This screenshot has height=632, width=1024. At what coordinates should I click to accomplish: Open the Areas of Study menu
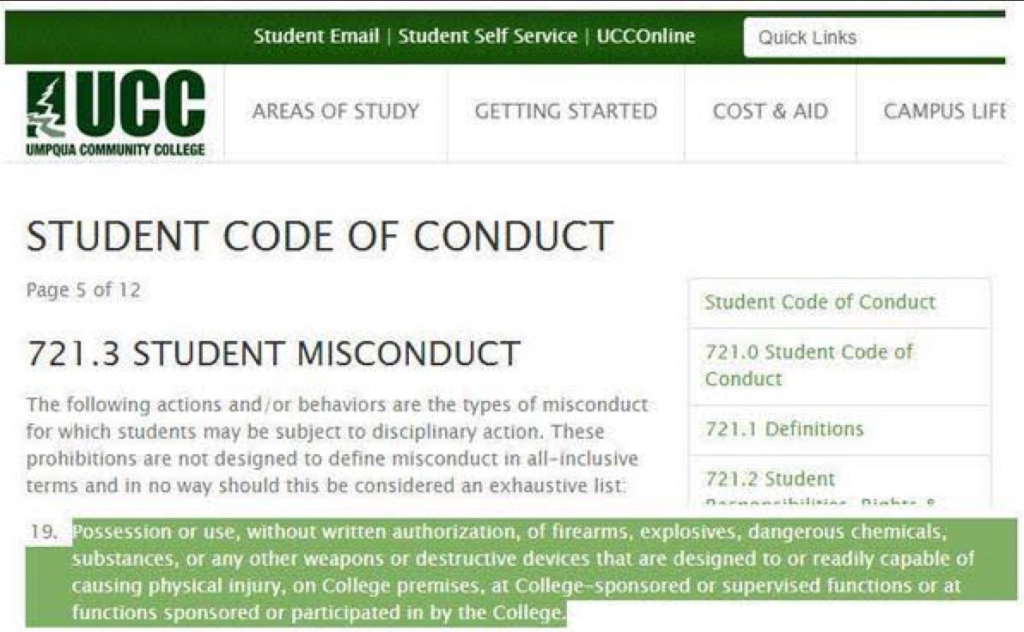[x=336, y=111]
